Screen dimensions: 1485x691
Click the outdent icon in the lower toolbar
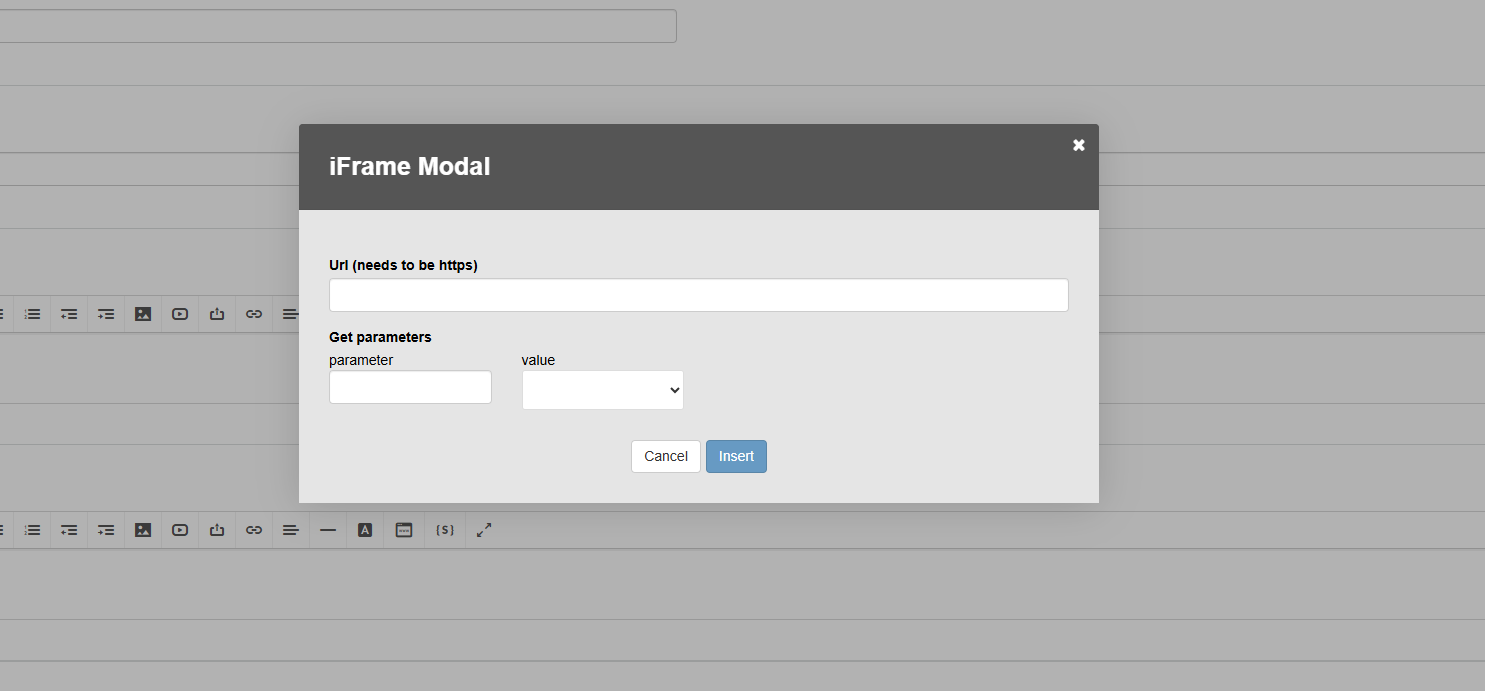(69, 530)
